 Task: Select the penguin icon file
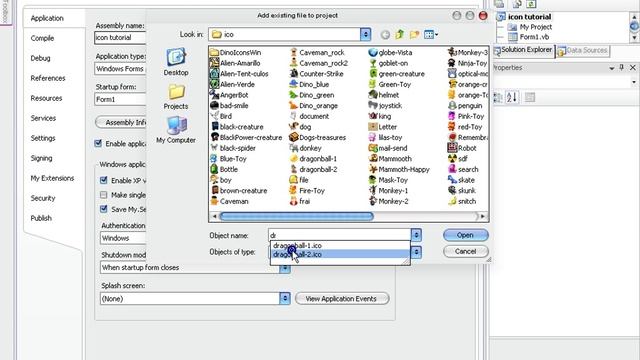465,106
